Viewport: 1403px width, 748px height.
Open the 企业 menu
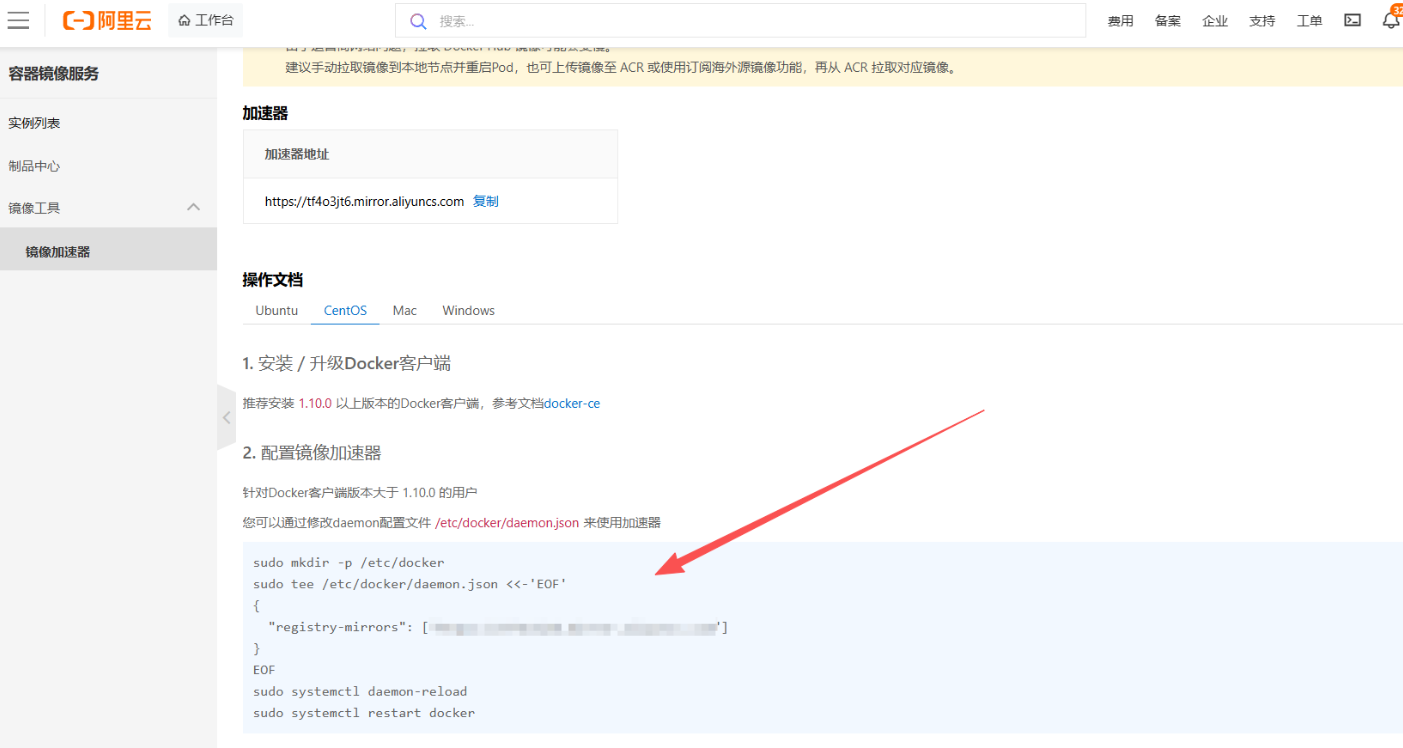click(x=1215, y=21)
